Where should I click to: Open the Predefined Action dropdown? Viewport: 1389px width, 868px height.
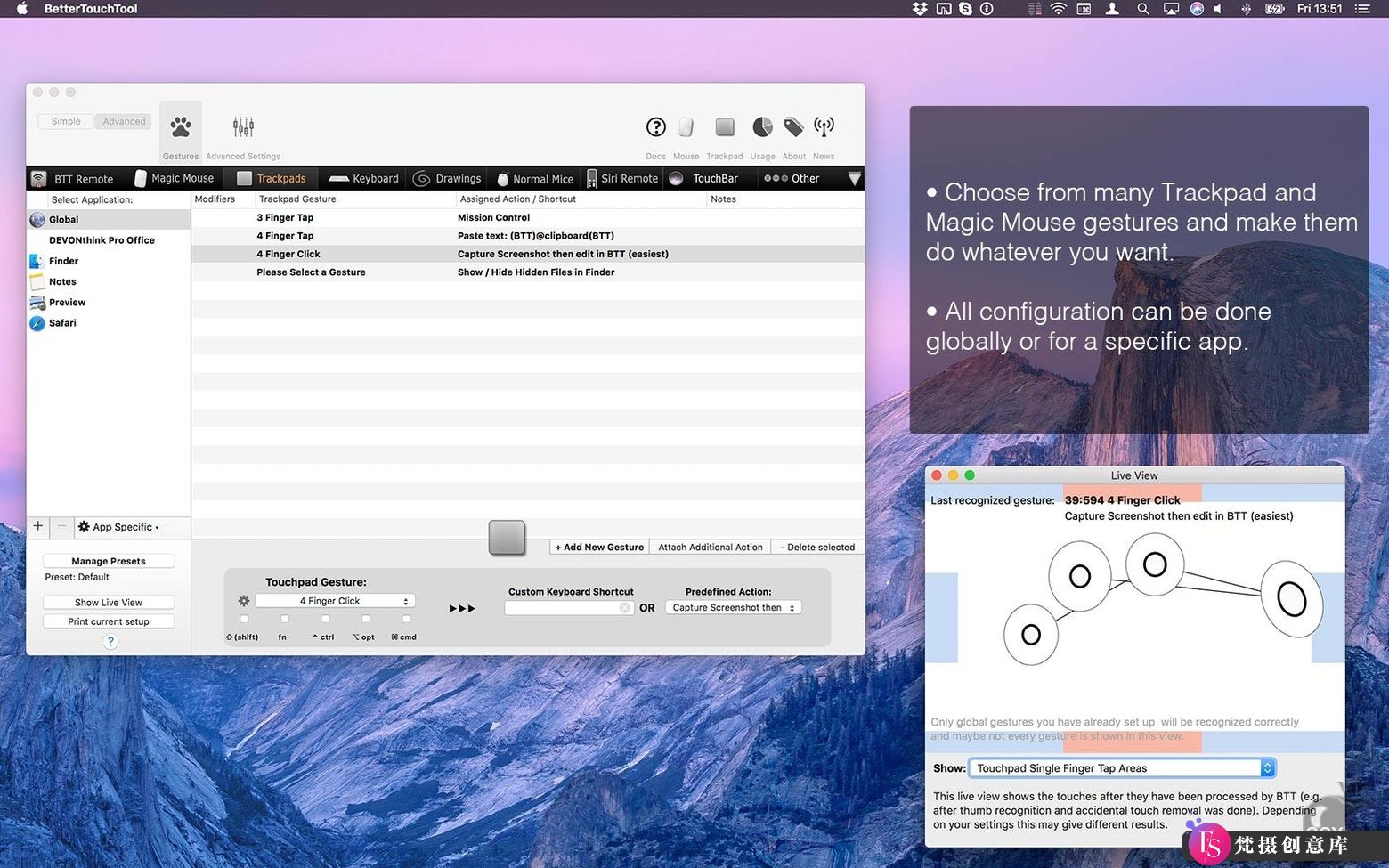point(734,608)
